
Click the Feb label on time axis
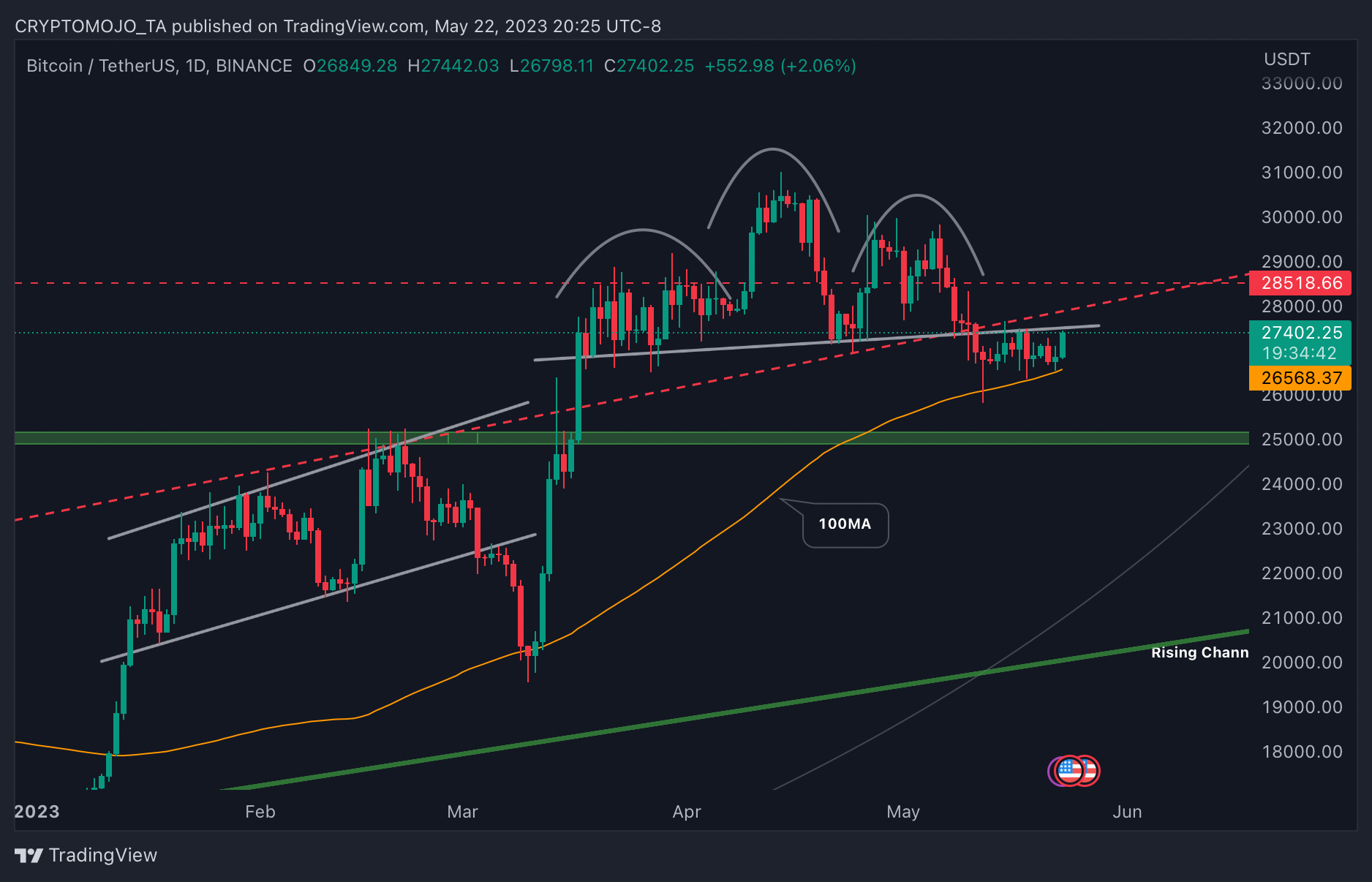(x=260, y=812)
